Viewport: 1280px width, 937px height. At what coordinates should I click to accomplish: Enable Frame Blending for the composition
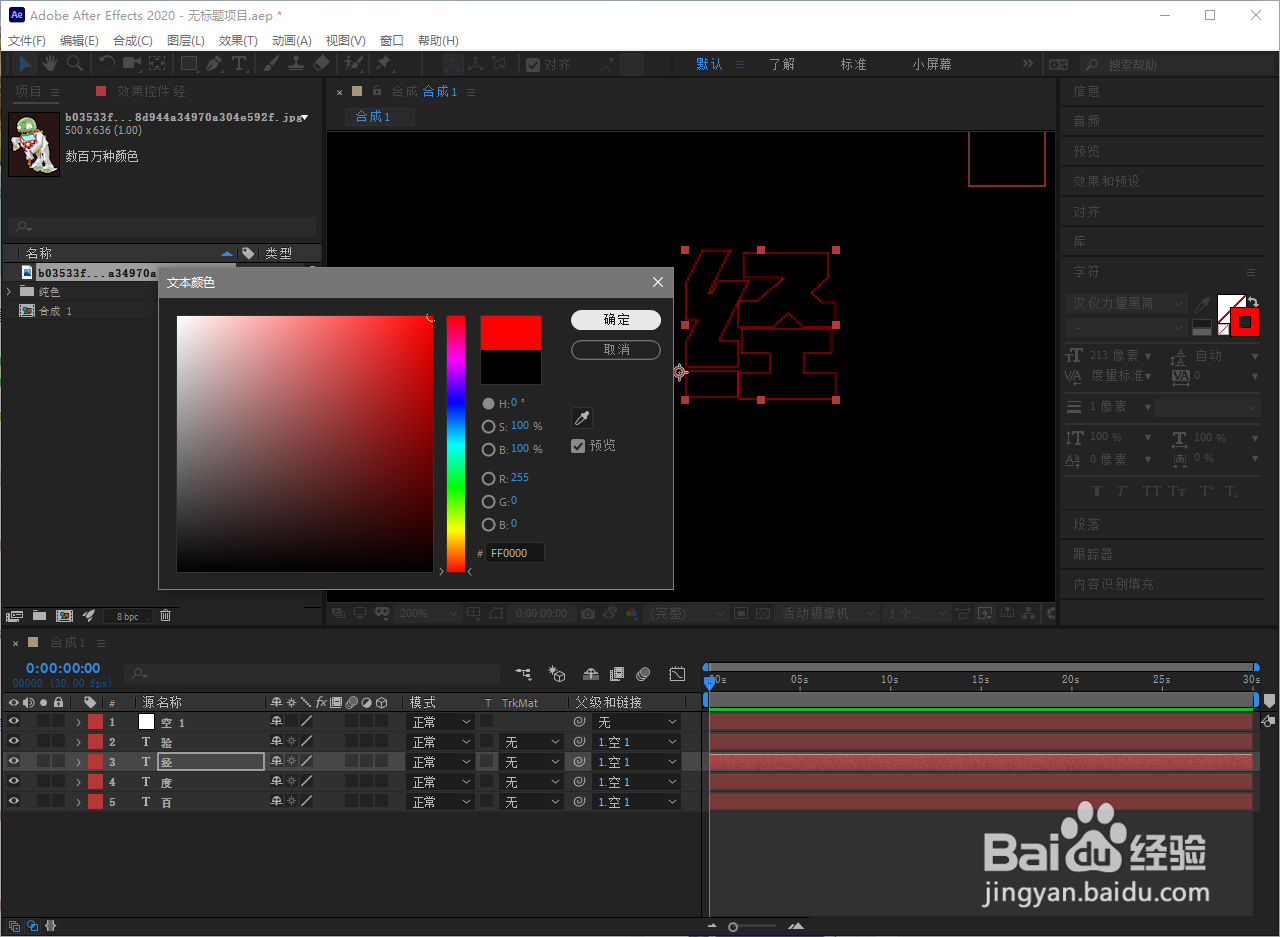pyautogui.click(x=617, y=674)
